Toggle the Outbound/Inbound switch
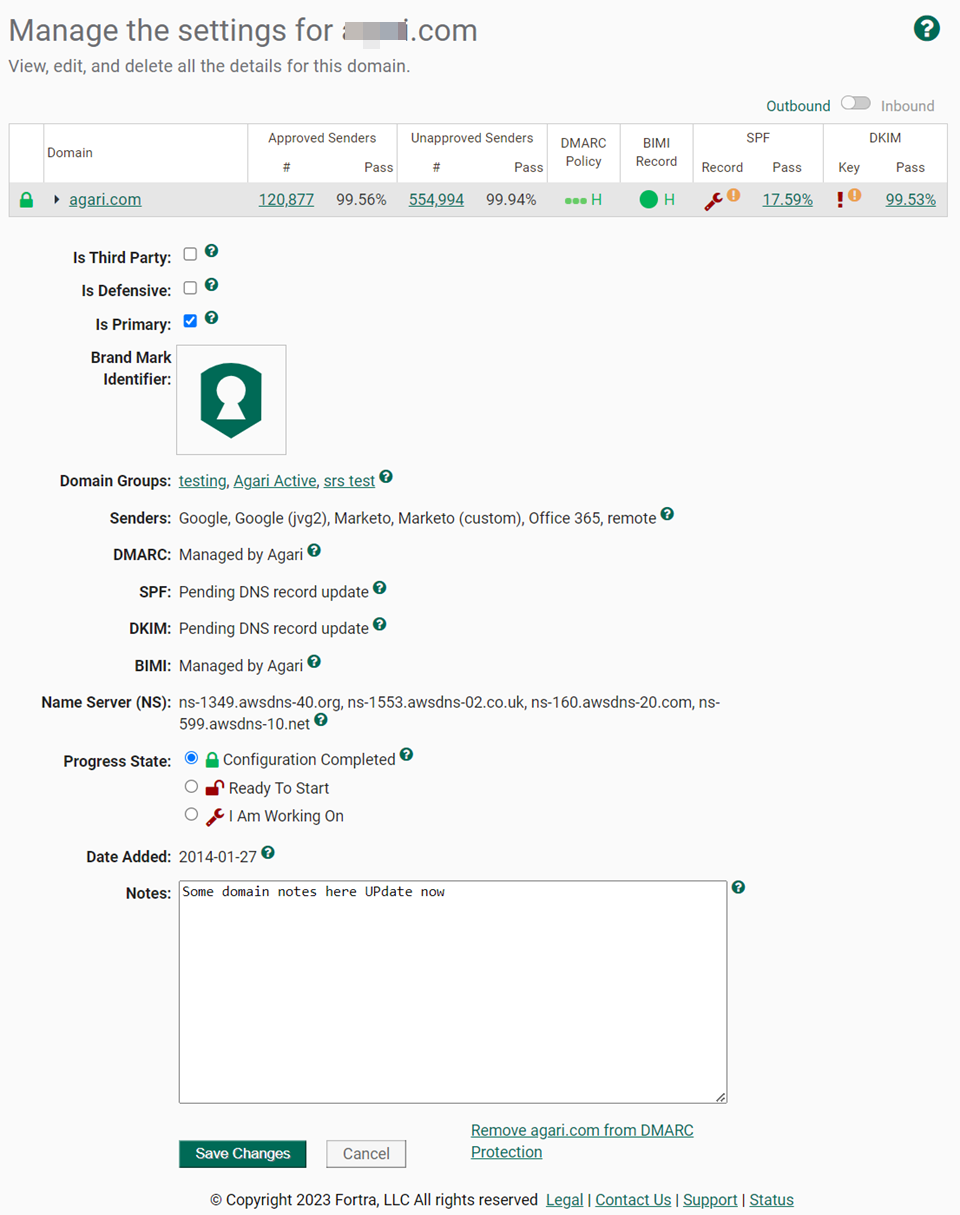This screenshot has height=1215, width=960. [855, 103]
